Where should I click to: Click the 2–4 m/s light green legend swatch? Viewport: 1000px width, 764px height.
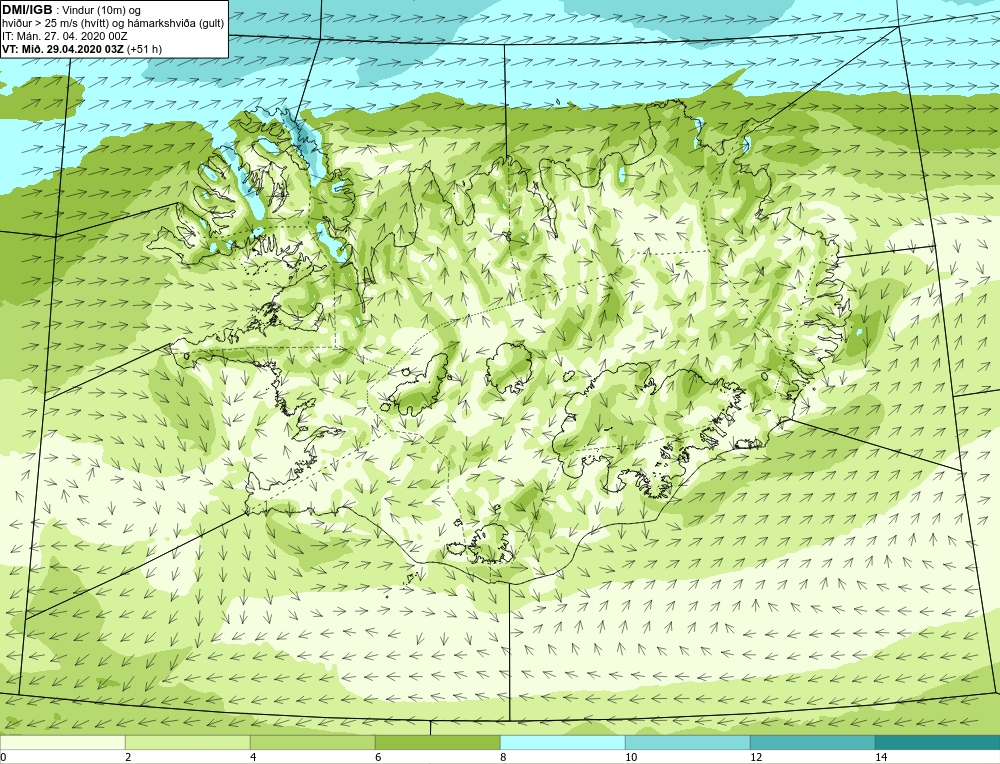tap(188, 742)
